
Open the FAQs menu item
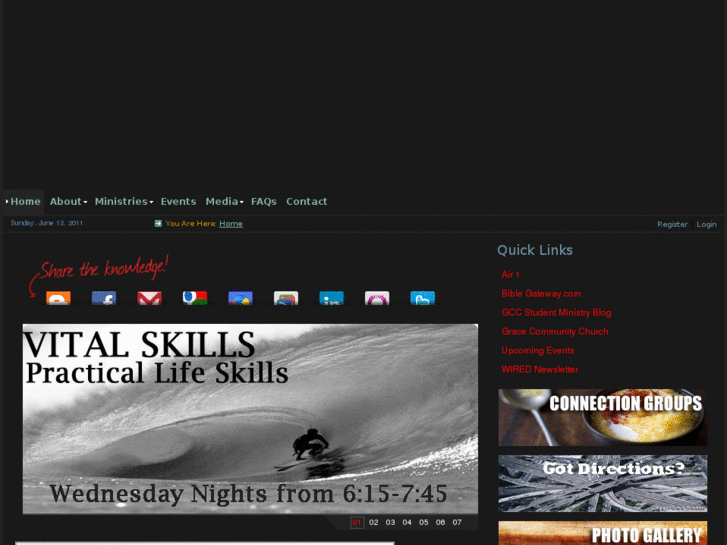pos(264,202)
